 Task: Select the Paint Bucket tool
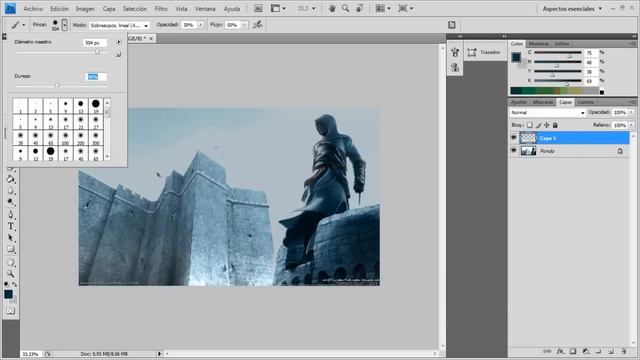(x=11, y=179)
